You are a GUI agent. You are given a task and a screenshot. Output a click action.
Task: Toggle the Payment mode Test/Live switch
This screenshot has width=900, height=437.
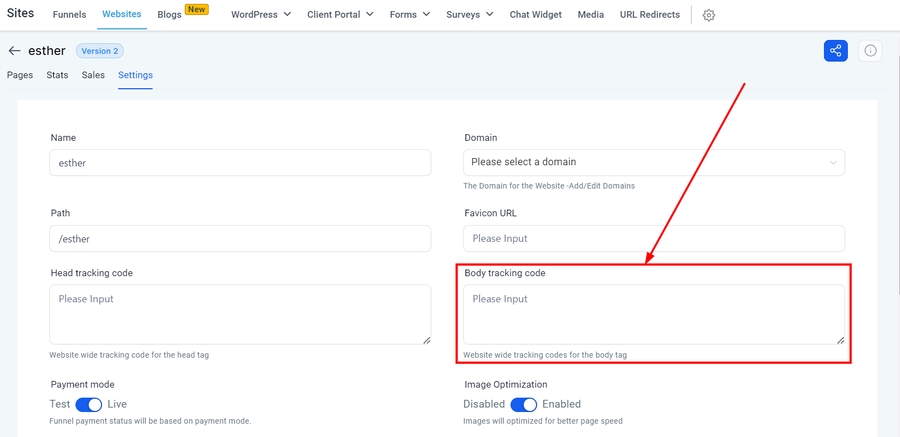(x=89, y=404)
